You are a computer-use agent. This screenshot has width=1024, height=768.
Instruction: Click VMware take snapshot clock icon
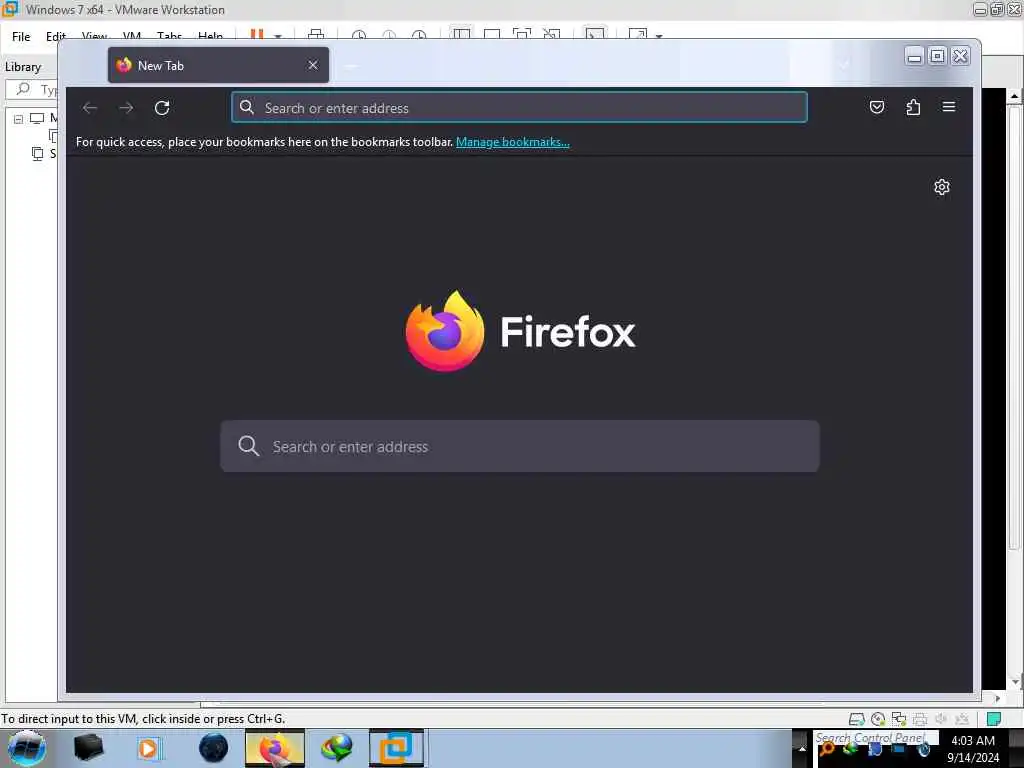[359, 35]
